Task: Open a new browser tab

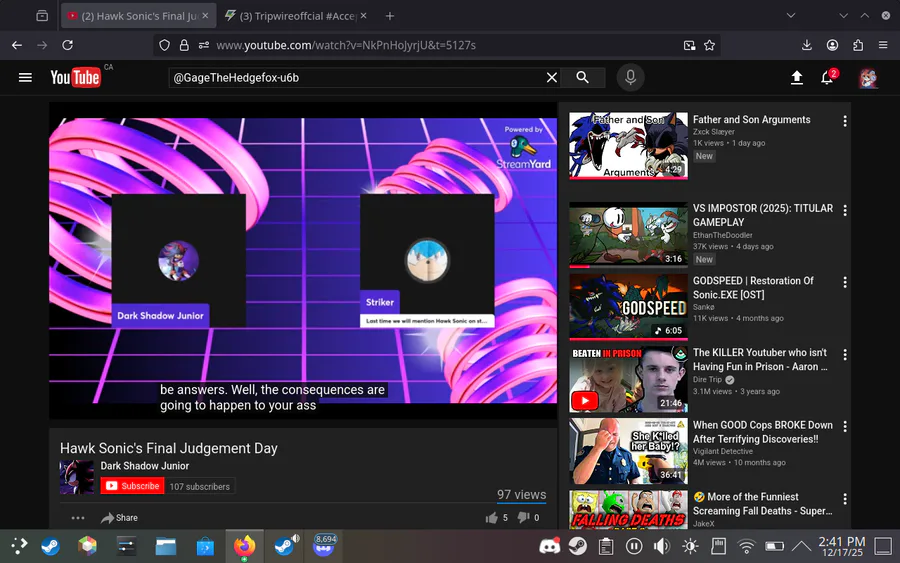Action: (x=390, y=16)
